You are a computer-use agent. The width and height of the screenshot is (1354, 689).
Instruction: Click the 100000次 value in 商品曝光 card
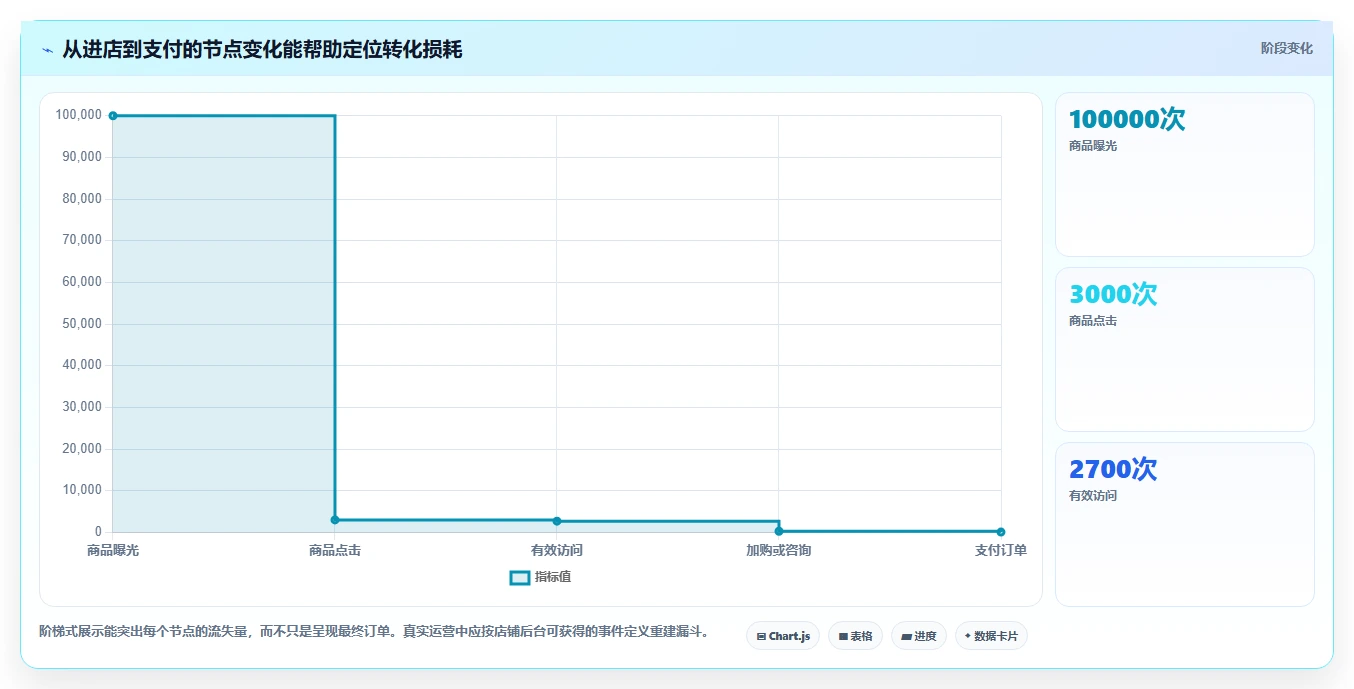[x=1127, y=119]
